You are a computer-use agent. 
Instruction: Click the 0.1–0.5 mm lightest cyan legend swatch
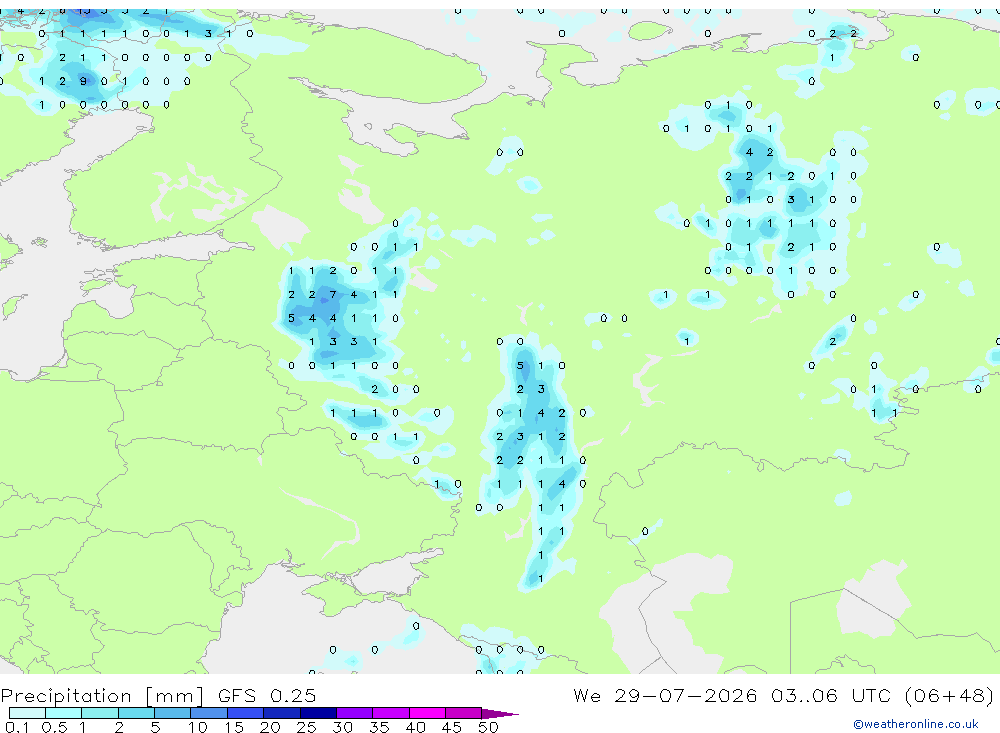(27, 713)
